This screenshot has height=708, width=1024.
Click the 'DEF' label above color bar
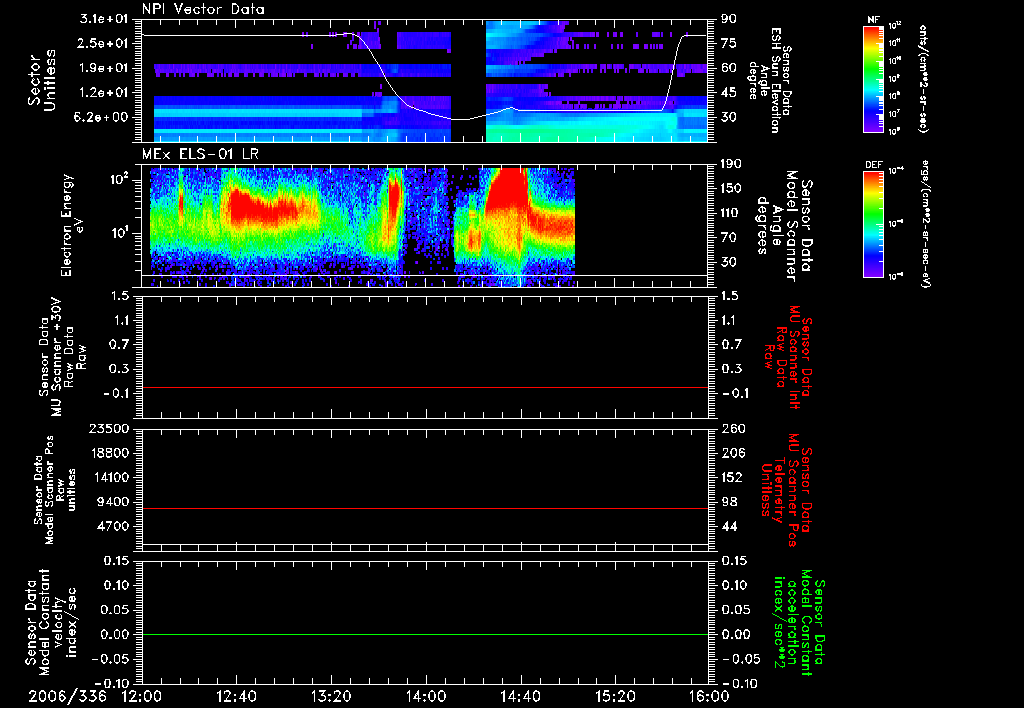(x=873, y=165)
